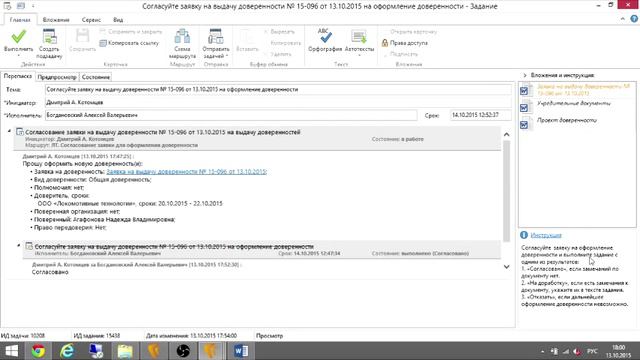
Task: Click 'Согласовано' reply text
Action: (x=50, y=272)
